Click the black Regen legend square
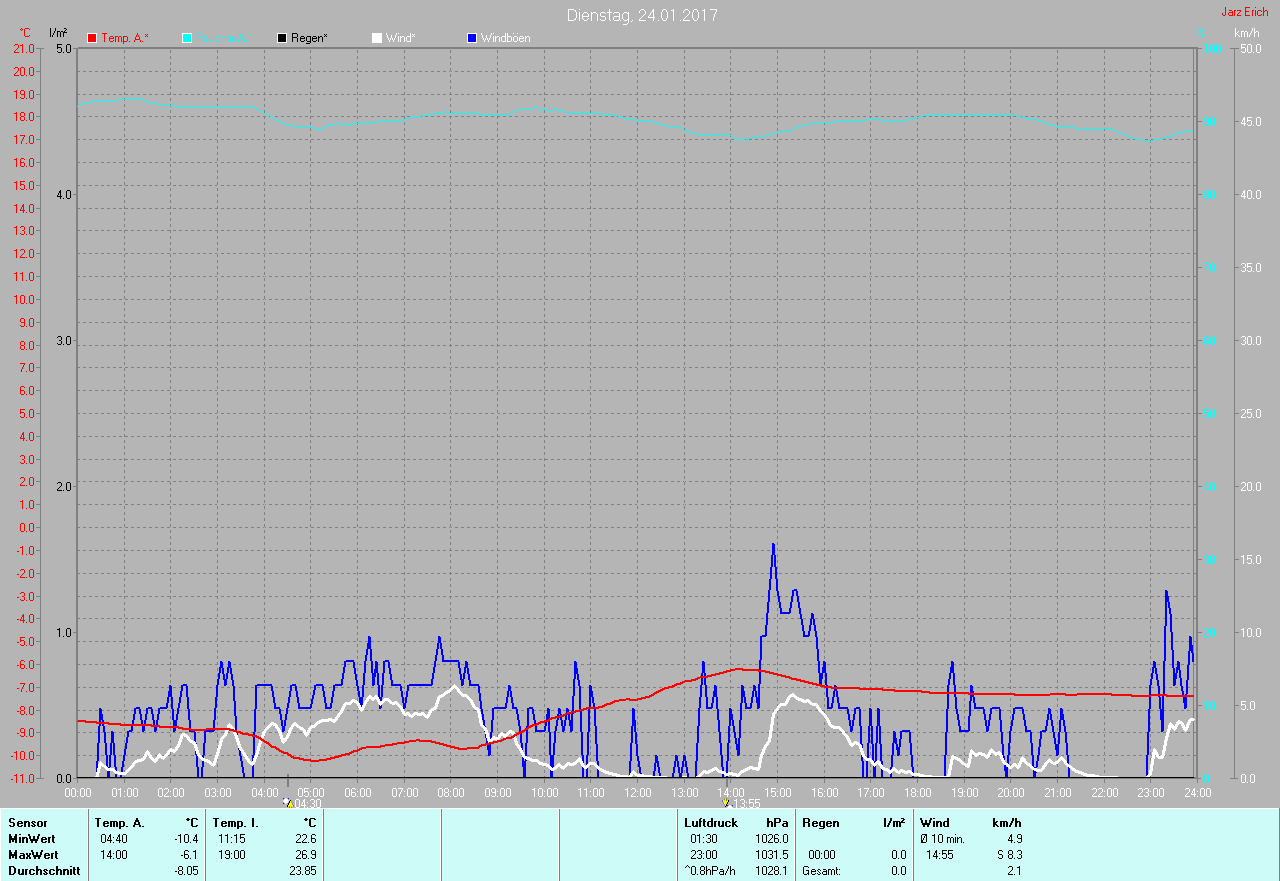Viewport: 1280px width, 881px height. 282,38
